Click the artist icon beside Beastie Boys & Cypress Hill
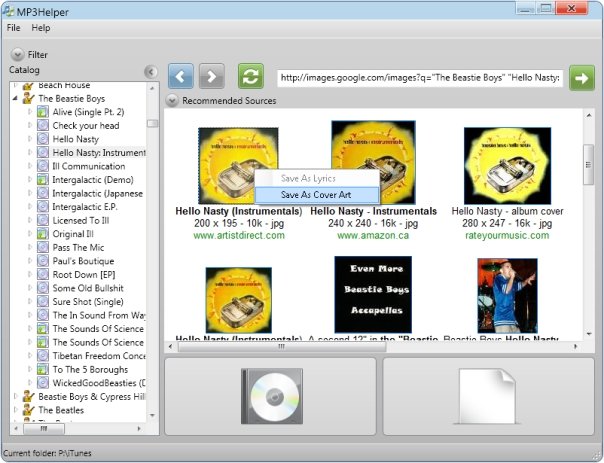 point(29,396)
